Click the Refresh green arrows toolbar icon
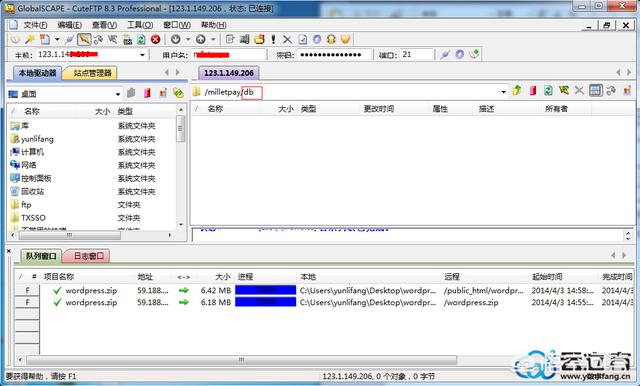The width and height of the screenshot is (640, 386). point(141,40)
